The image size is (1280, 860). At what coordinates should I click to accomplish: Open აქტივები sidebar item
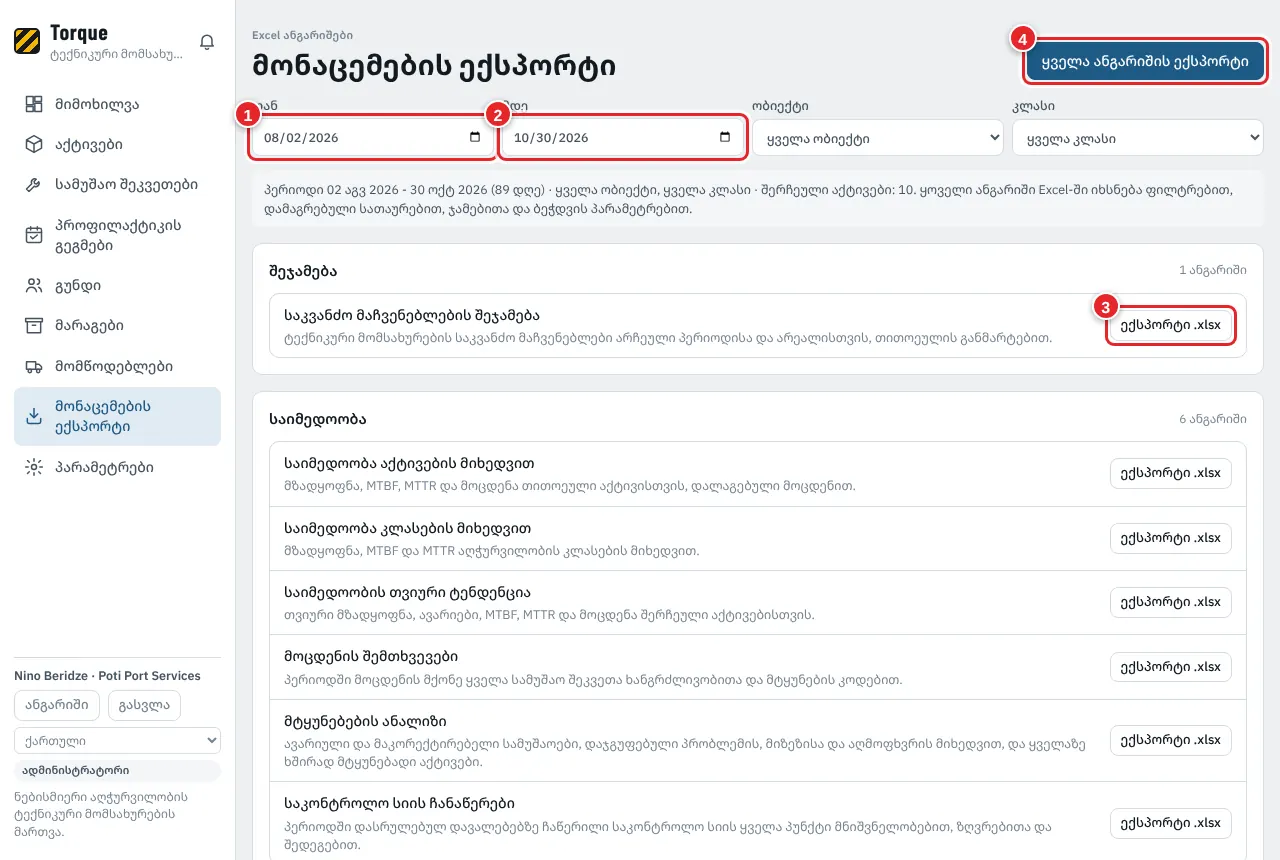pyautogui.click(x=117, y=144)
